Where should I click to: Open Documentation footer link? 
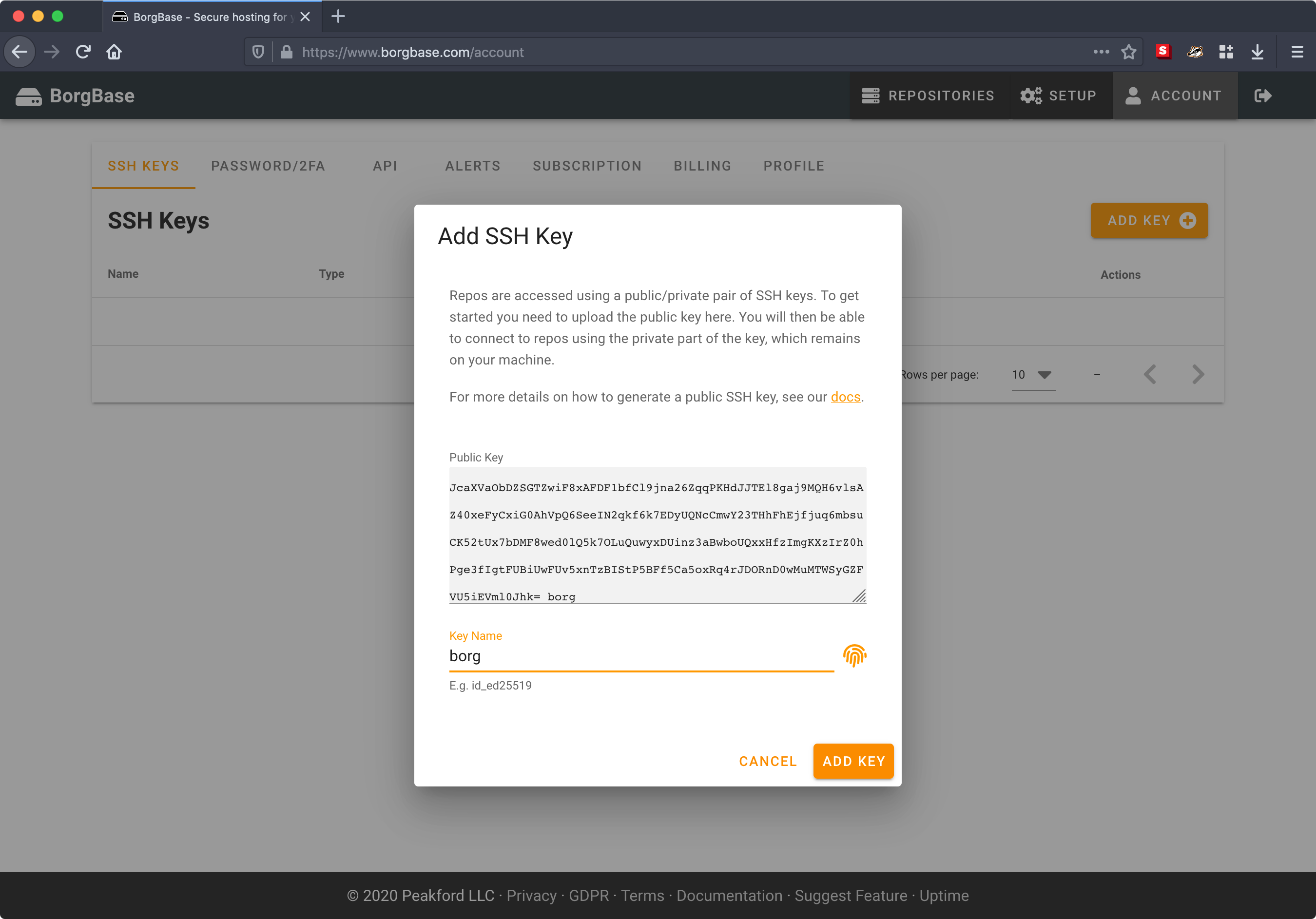tap(729, 895)
